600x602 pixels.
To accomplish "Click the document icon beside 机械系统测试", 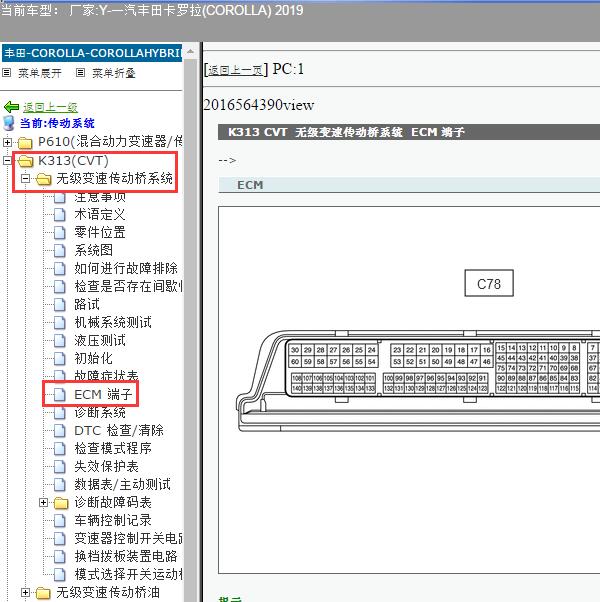I will click(x=60, y=322).
